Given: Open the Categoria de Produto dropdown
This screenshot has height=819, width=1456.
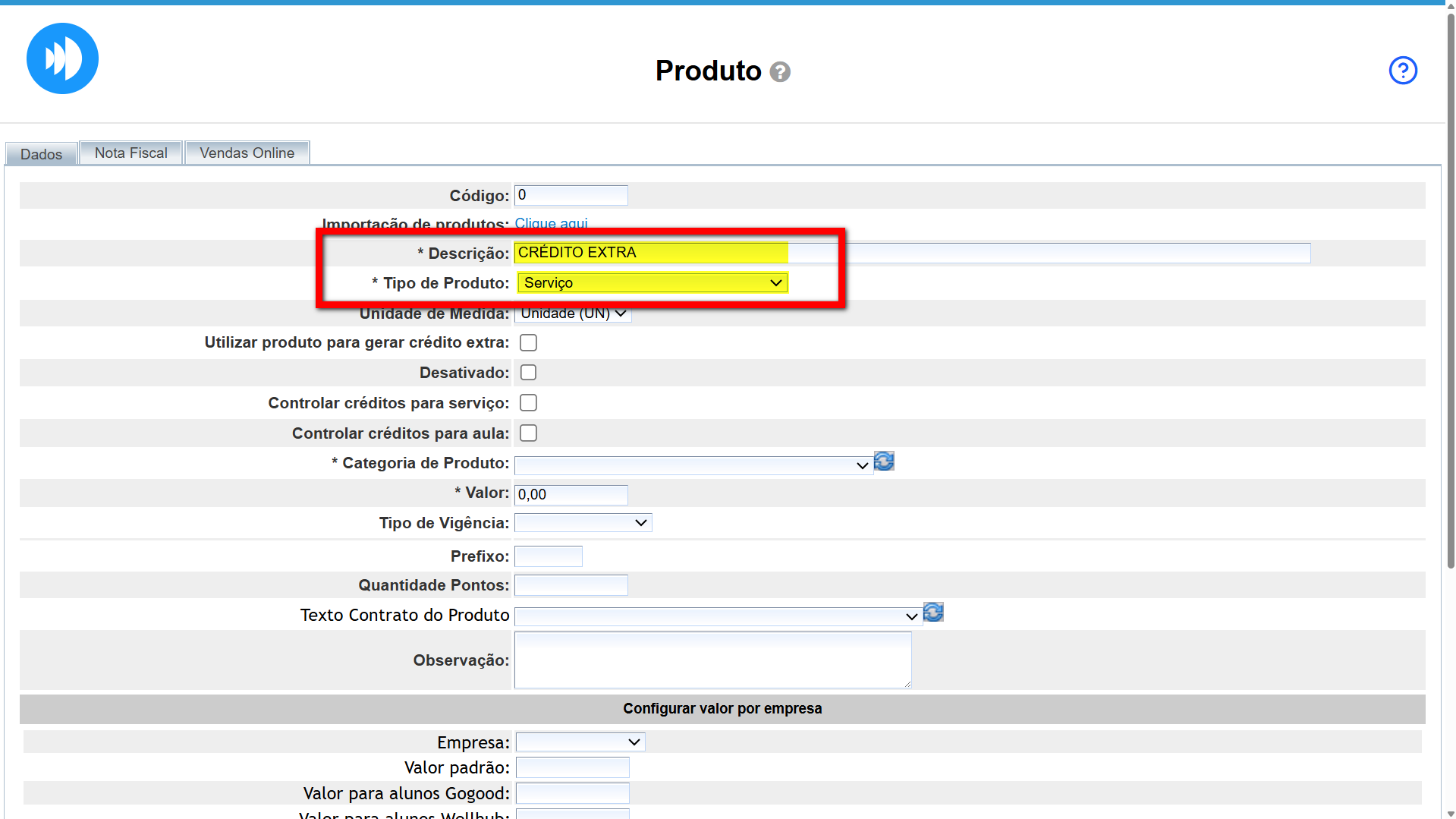Looking at the screenshot, I should click(x=693, y=465).
